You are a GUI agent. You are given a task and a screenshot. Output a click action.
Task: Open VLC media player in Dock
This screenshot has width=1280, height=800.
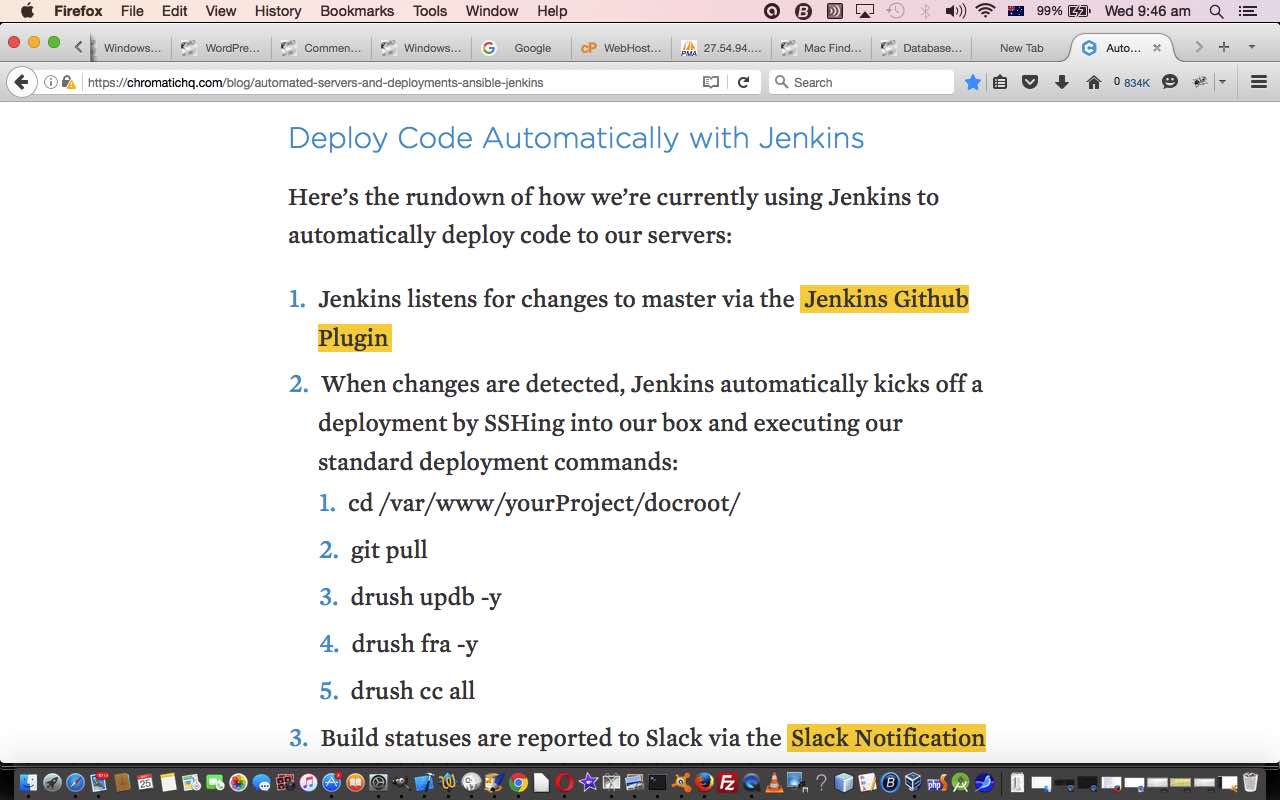(x=774, y=783)
